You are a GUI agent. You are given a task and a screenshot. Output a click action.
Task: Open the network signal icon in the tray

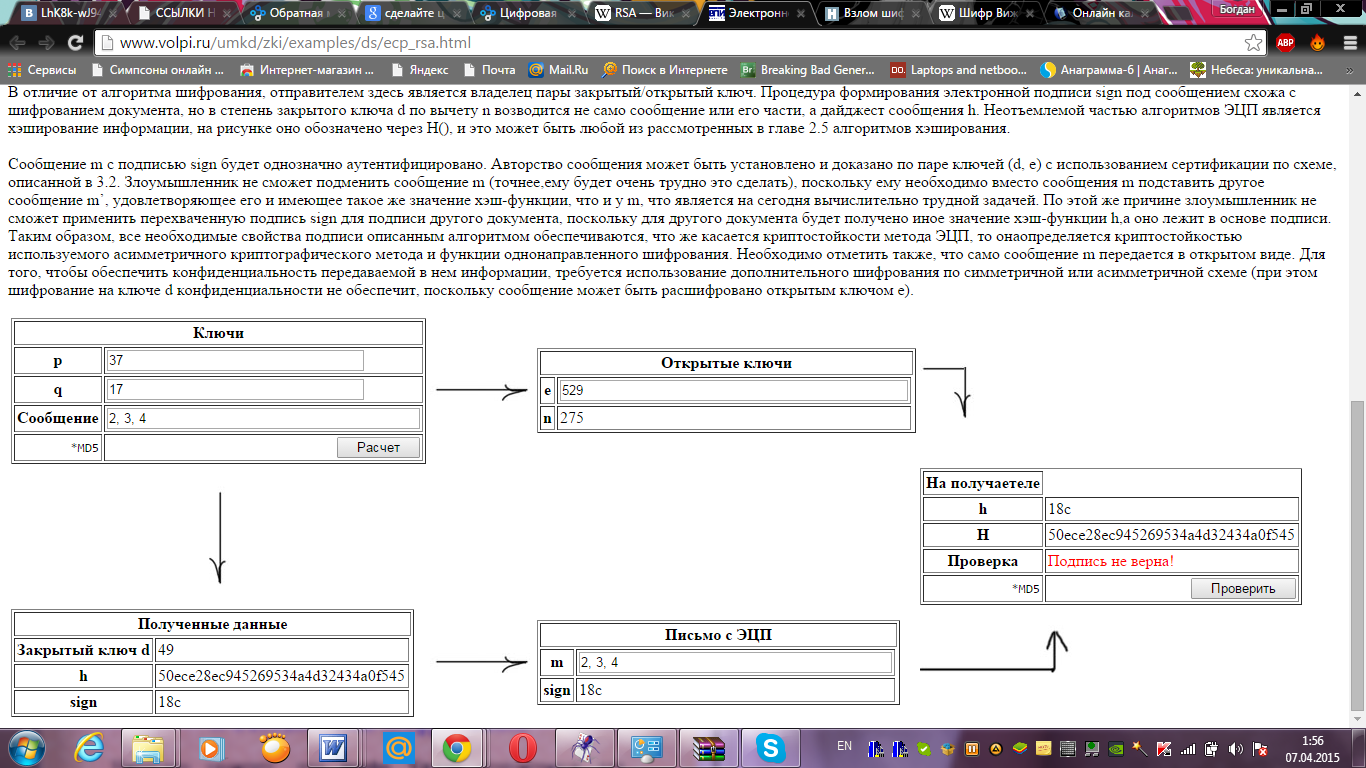click(x=1188, y=747)
